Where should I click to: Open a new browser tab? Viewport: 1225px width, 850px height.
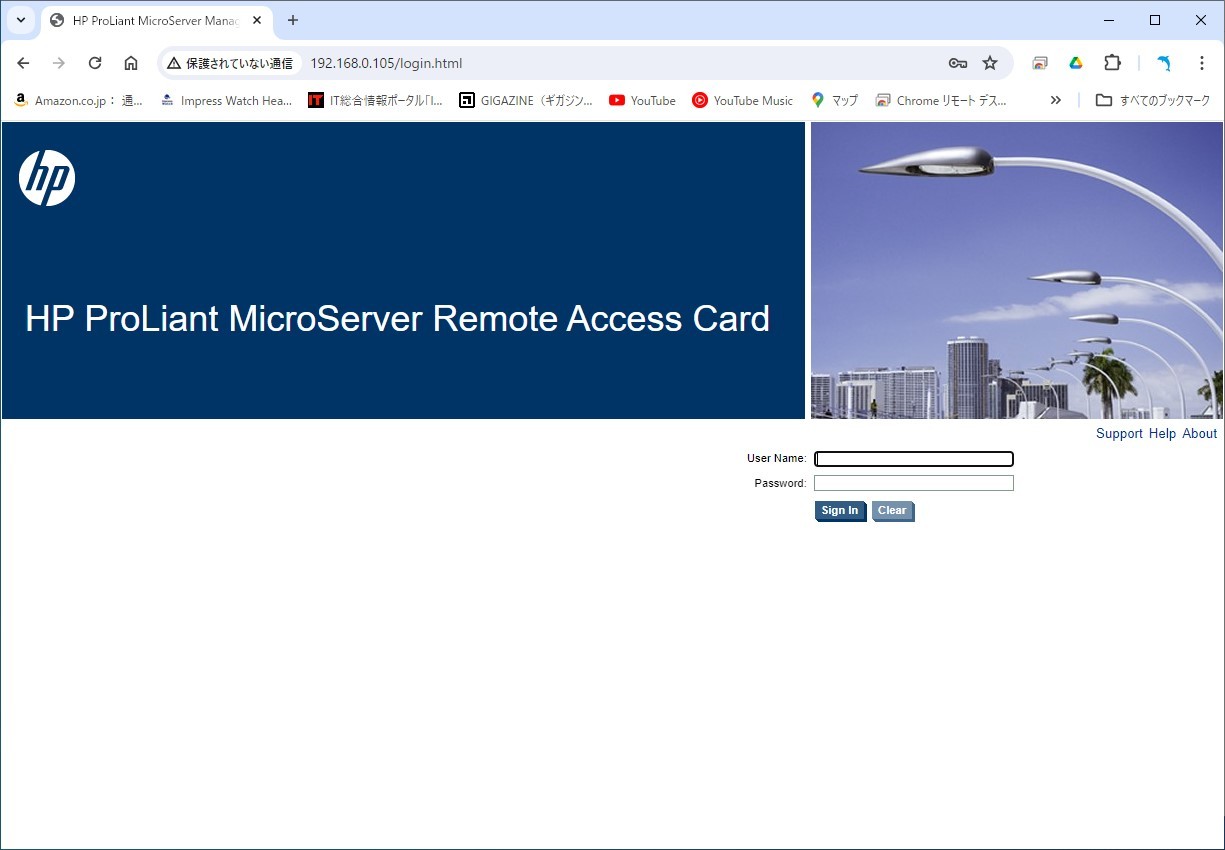point(293,20)
